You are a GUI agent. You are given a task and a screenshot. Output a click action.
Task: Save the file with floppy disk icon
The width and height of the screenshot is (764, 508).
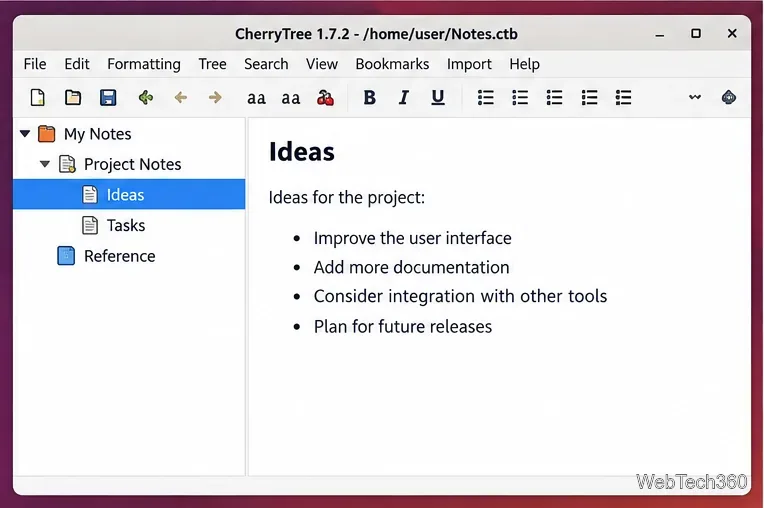click(x=108, y=97)
